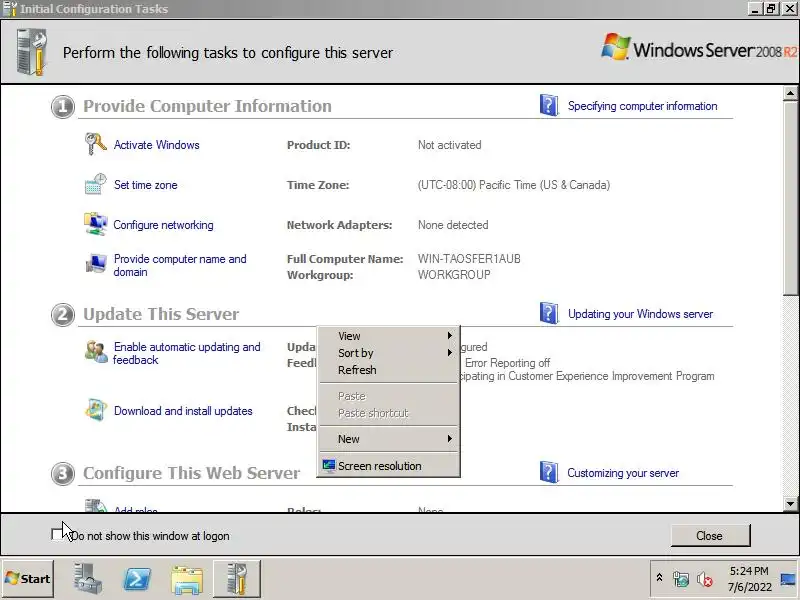Expand the New submenu
This screenshot has width=800, height=600.
389,439
